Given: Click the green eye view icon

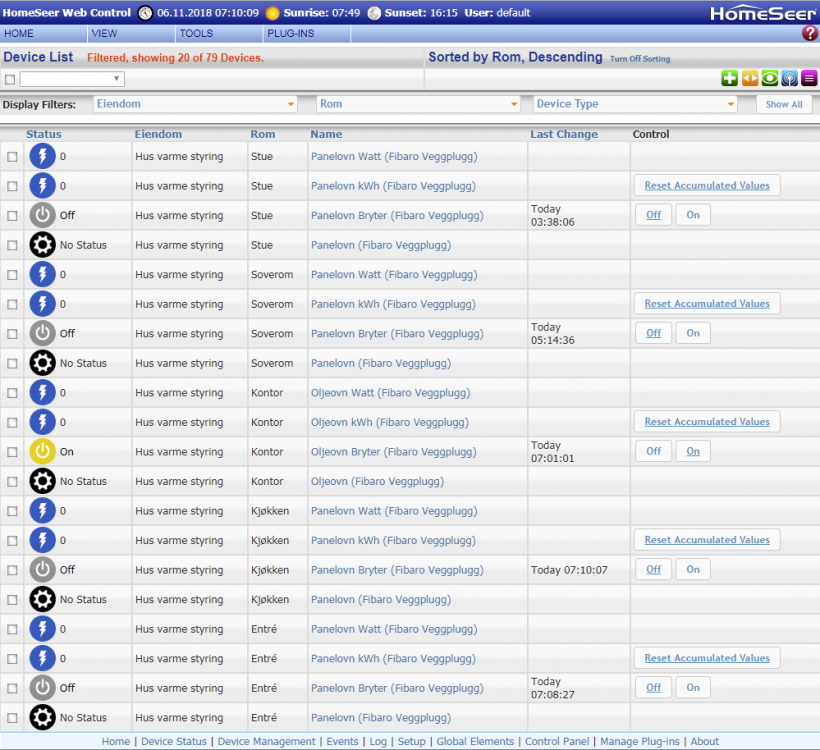Looking at the screenshot, I should coord(769,79).
